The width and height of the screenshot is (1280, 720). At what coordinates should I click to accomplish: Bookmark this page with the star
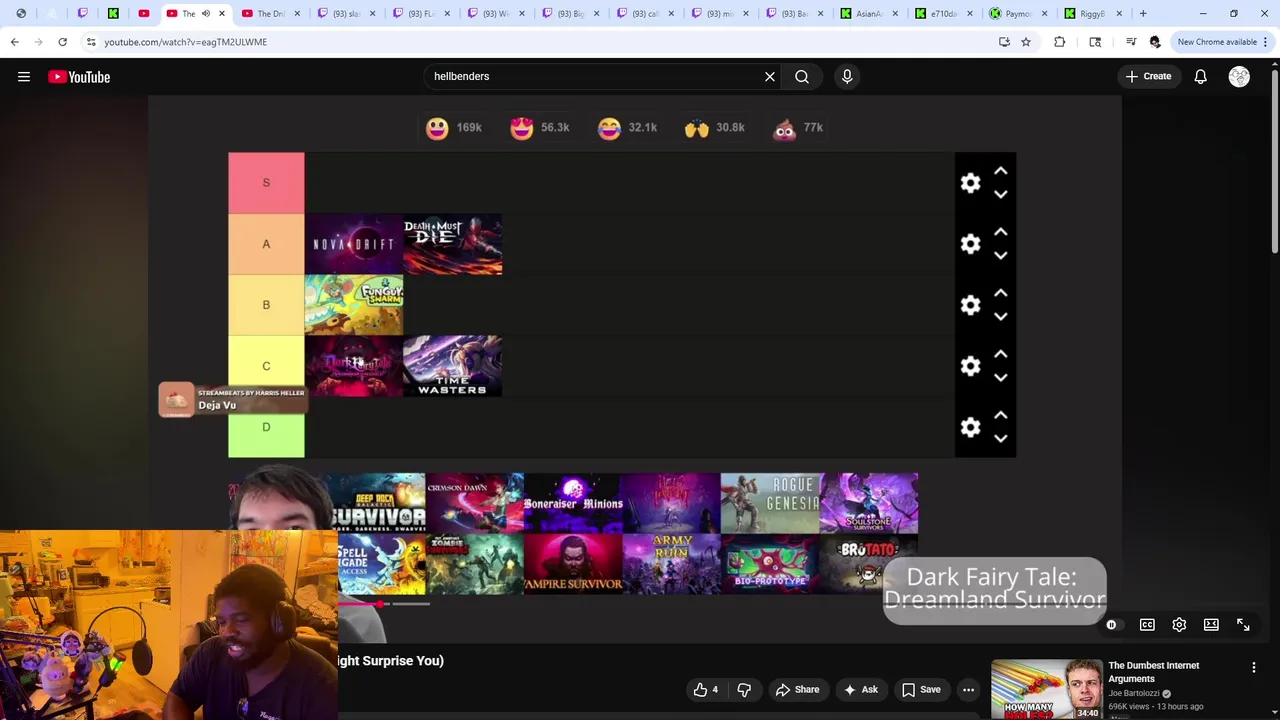click(x=1026, y=42)
